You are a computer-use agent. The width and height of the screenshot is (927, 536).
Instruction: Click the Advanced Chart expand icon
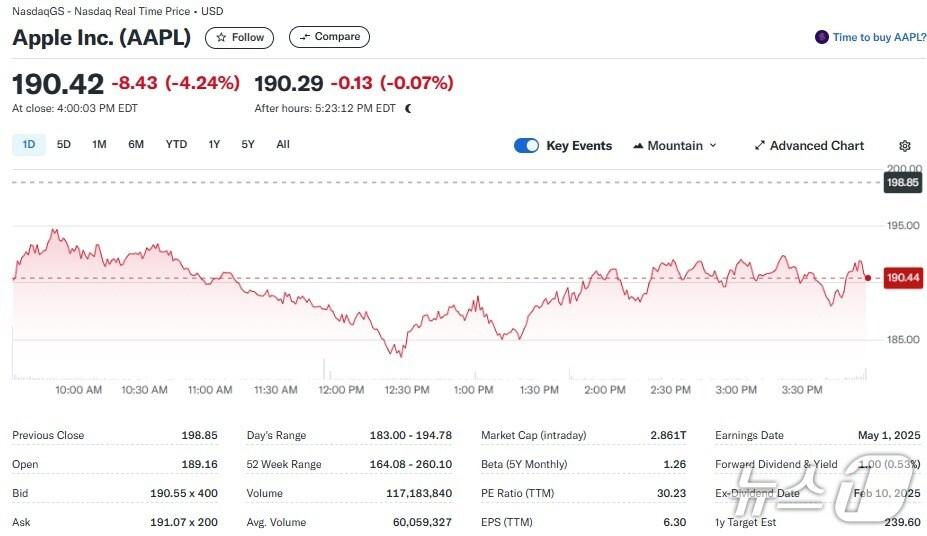(760, 146)
